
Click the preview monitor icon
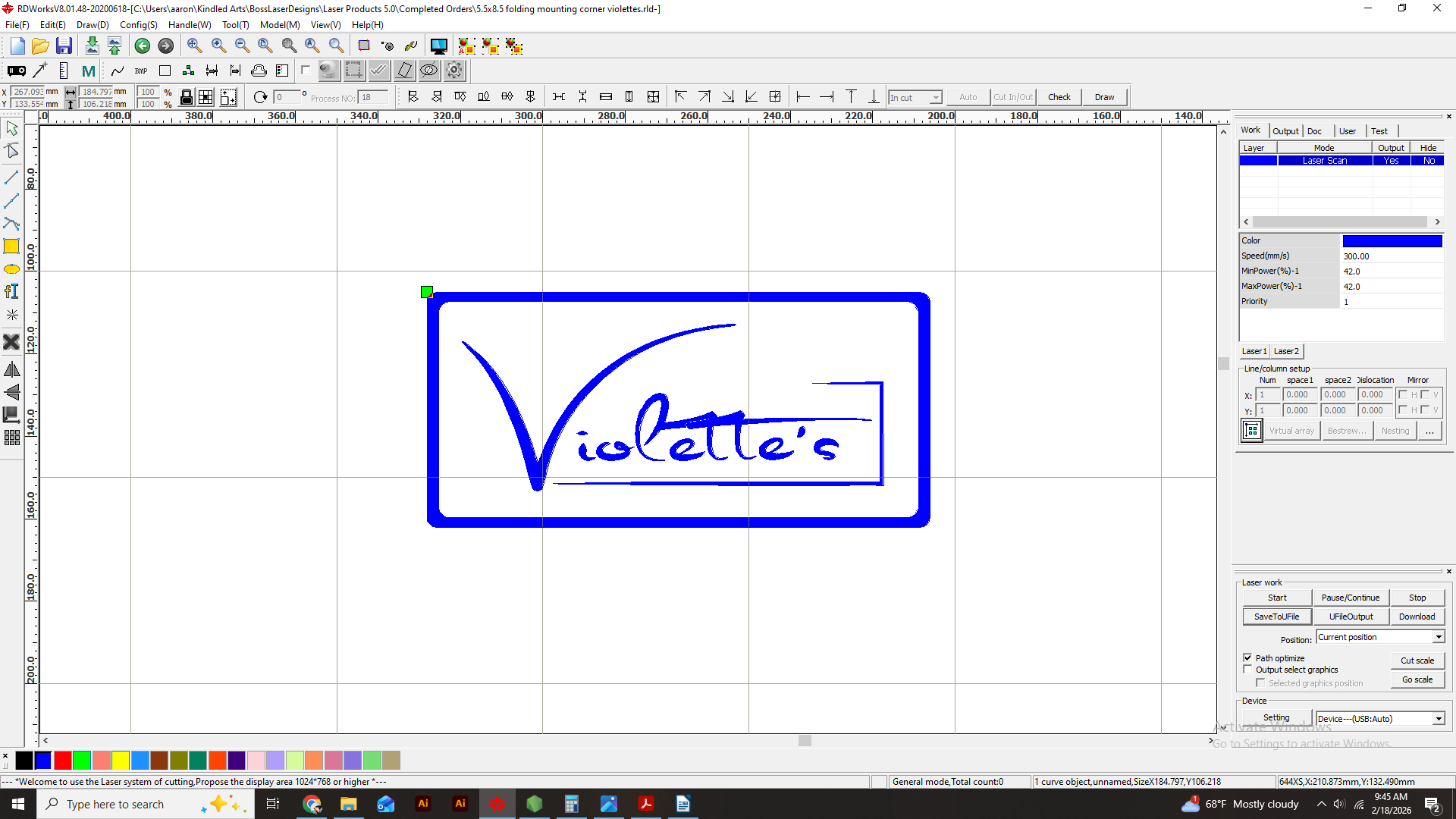tap(438, 46)
